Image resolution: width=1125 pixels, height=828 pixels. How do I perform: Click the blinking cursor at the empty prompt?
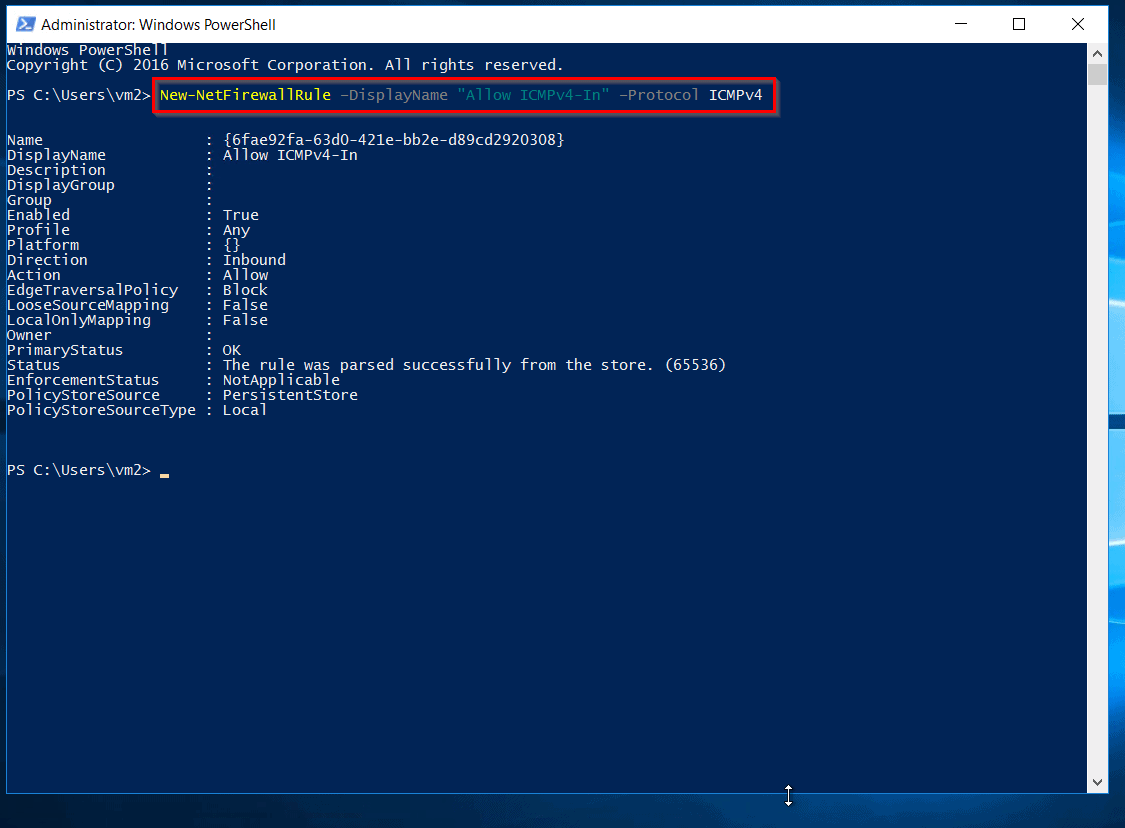pyautogui.click(x=166, y=472)
